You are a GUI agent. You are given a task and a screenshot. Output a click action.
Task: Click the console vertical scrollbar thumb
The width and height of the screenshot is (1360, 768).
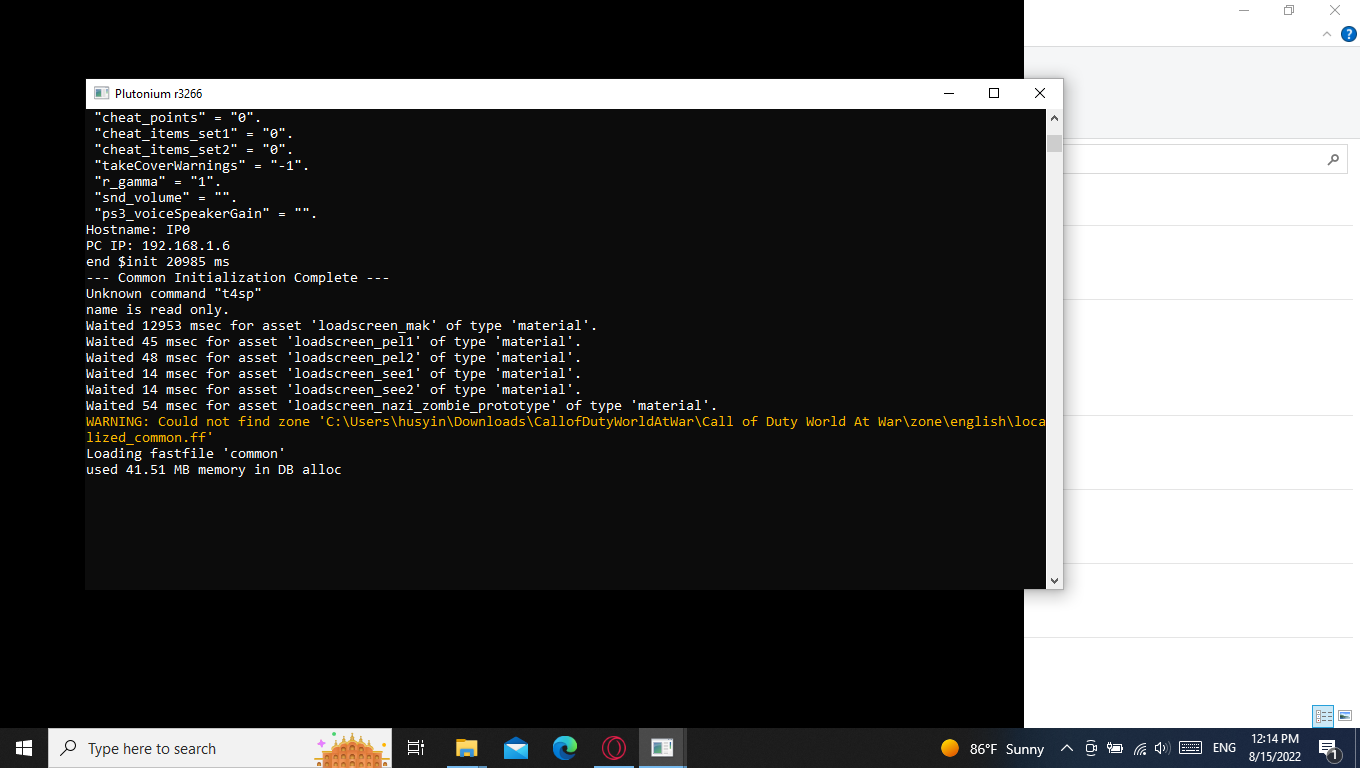click(x=1054, y=143)
